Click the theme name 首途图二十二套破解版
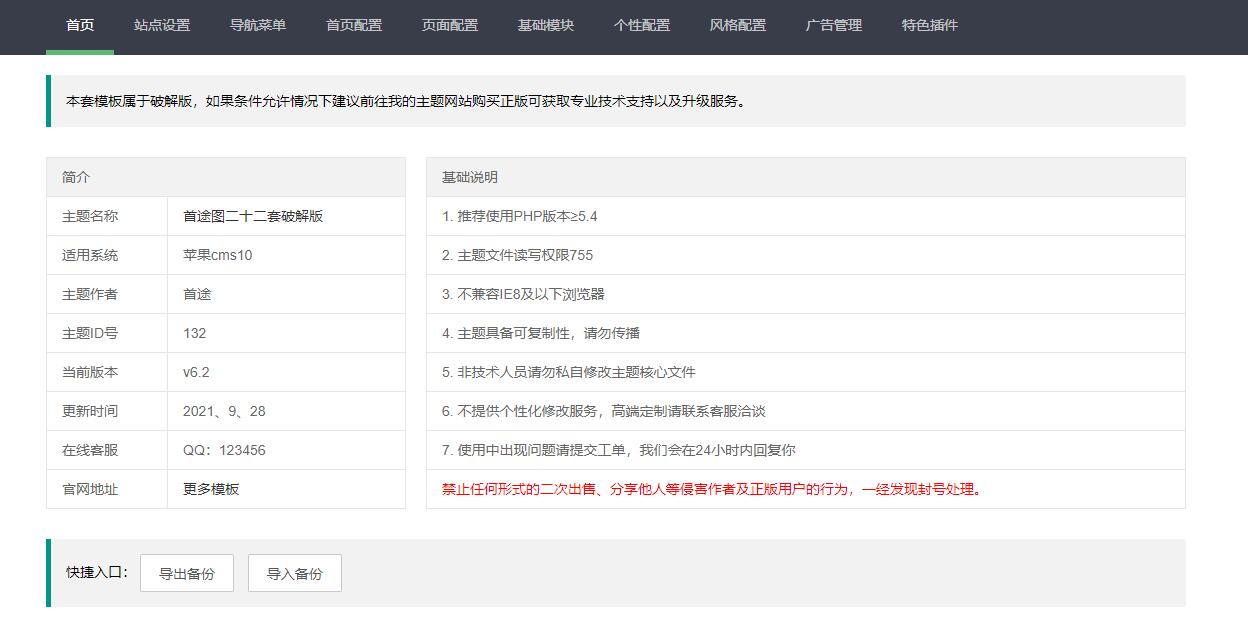This screenshot has width=1248, height=627. (253, 216)
